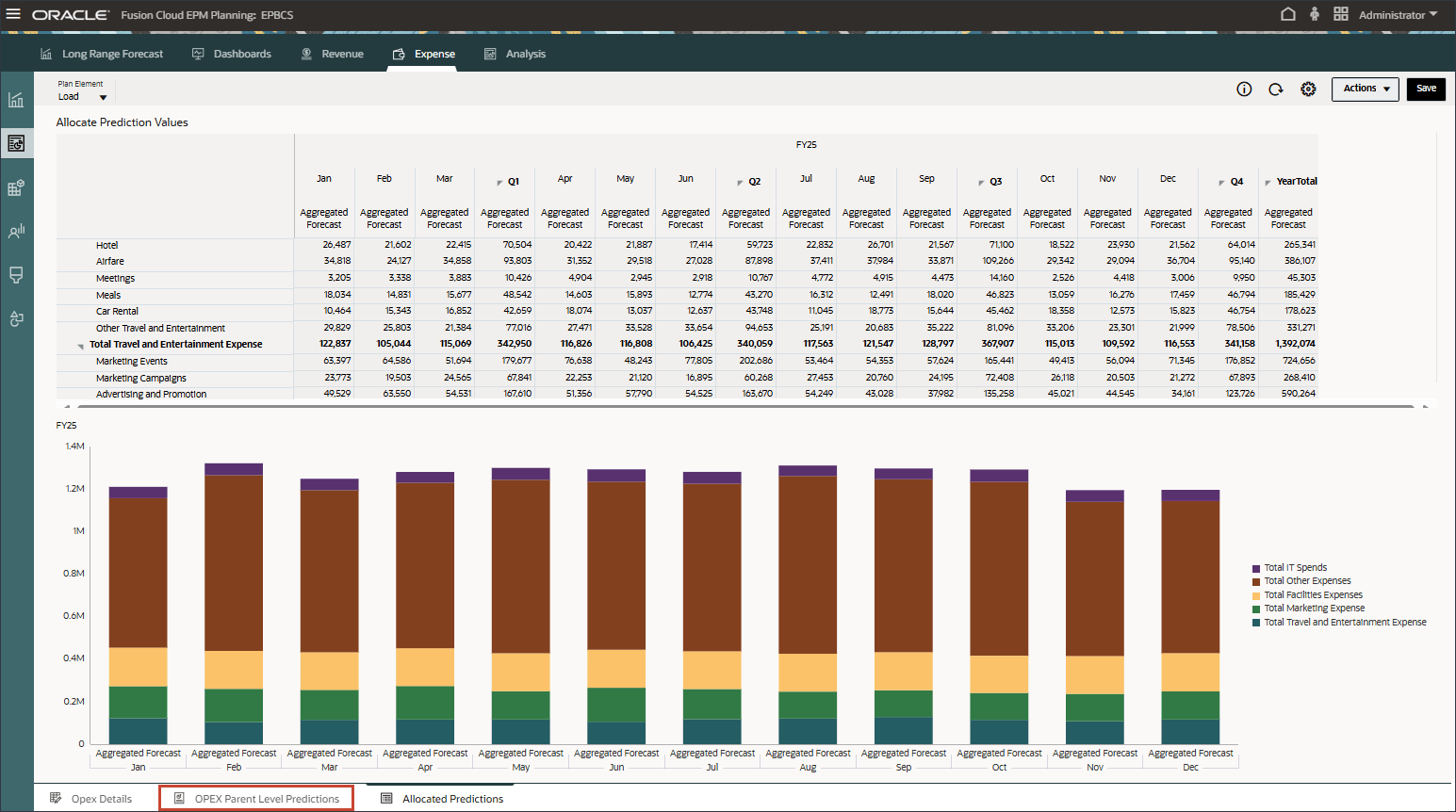Viewport: 1456px width, 812px height.
Task: Collapse the YearTotal column
Action: coord(1268,183)
